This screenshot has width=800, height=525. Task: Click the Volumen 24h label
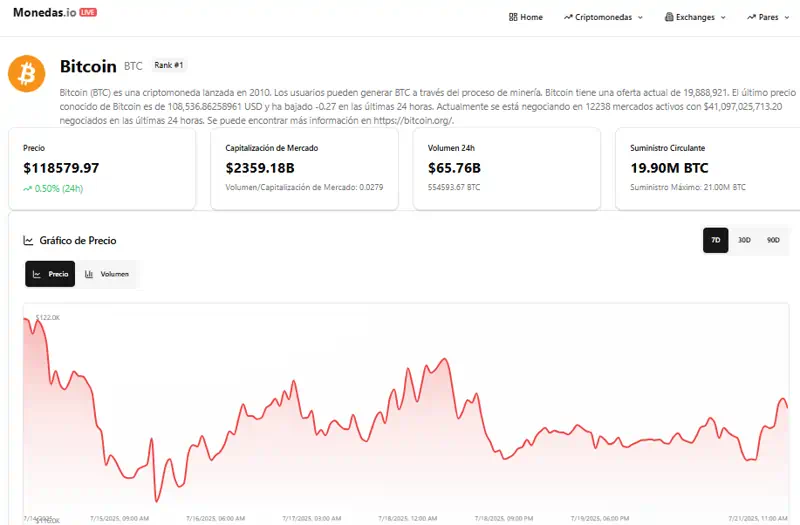(451, 148)
